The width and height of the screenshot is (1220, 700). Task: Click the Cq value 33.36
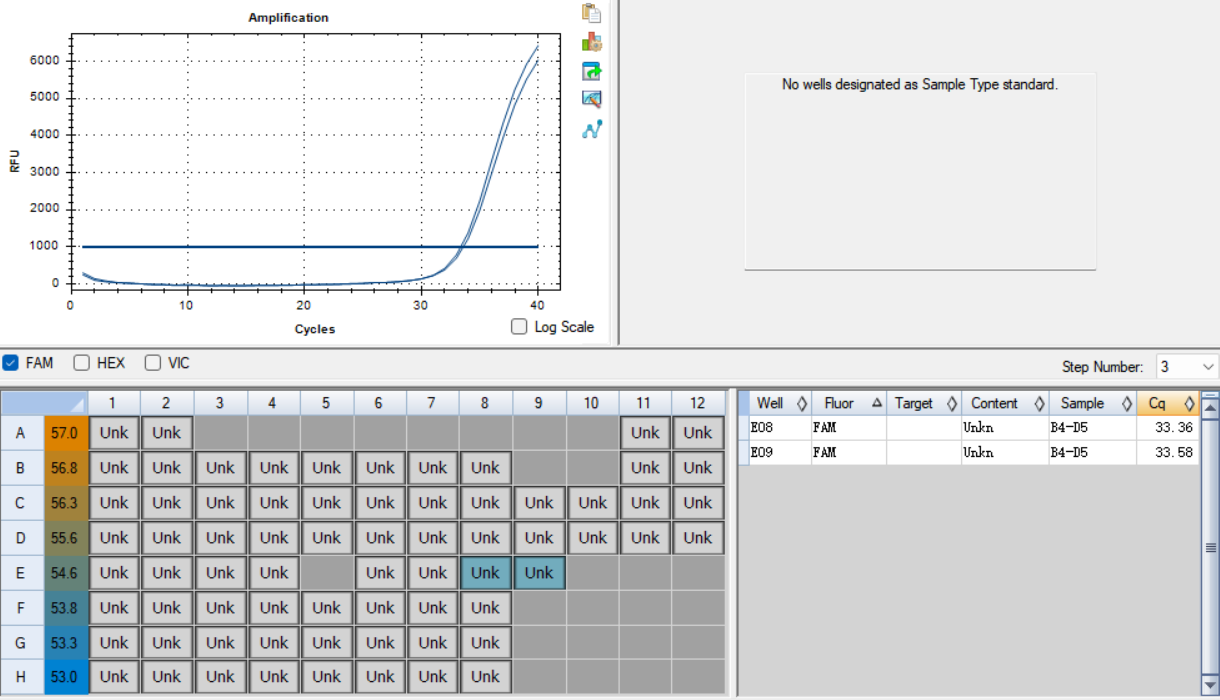1173,428
